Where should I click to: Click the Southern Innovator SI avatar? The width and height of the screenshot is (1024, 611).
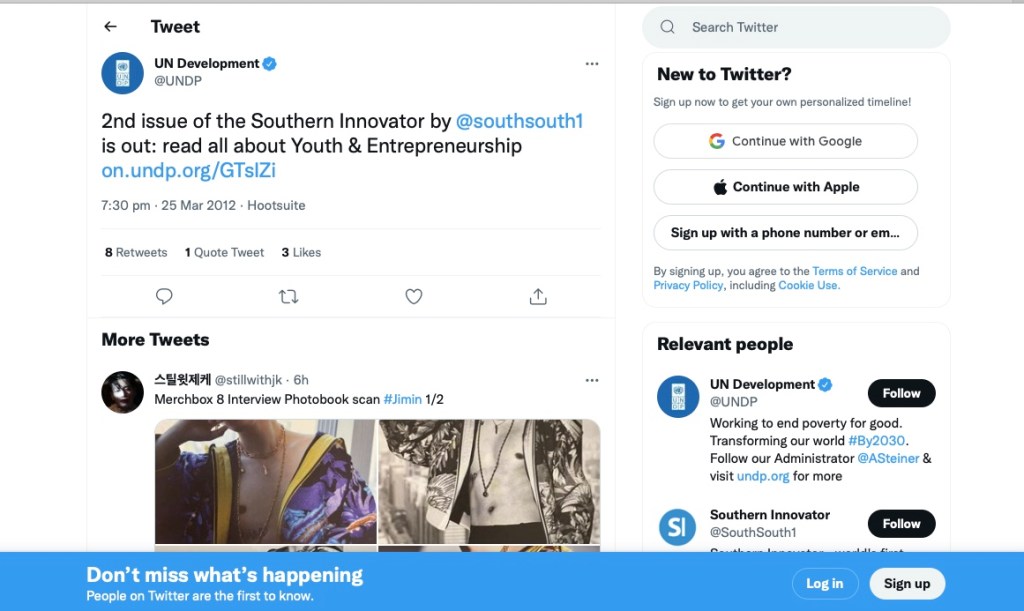(x=677, y=527)
